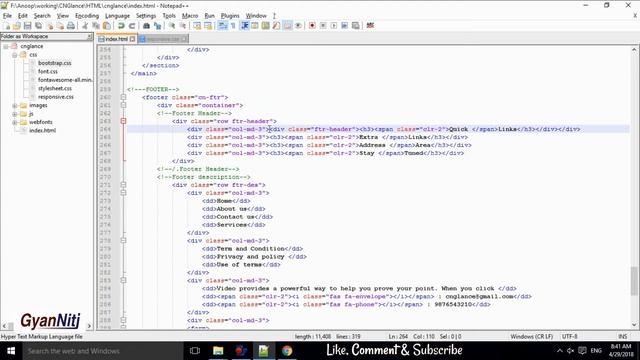
Task: Click the Zoom In toolbar icon
Action: point(172,26)
